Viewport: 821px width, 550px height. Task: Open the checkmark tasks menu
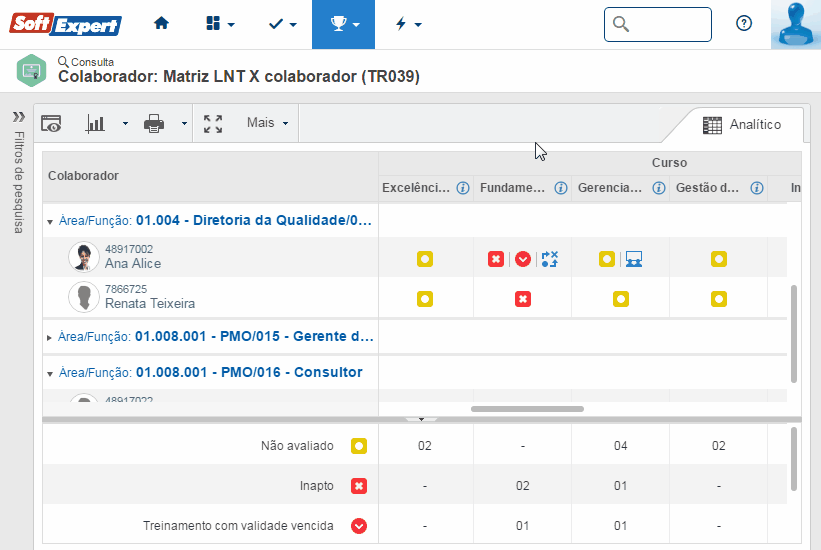point(283,24)
